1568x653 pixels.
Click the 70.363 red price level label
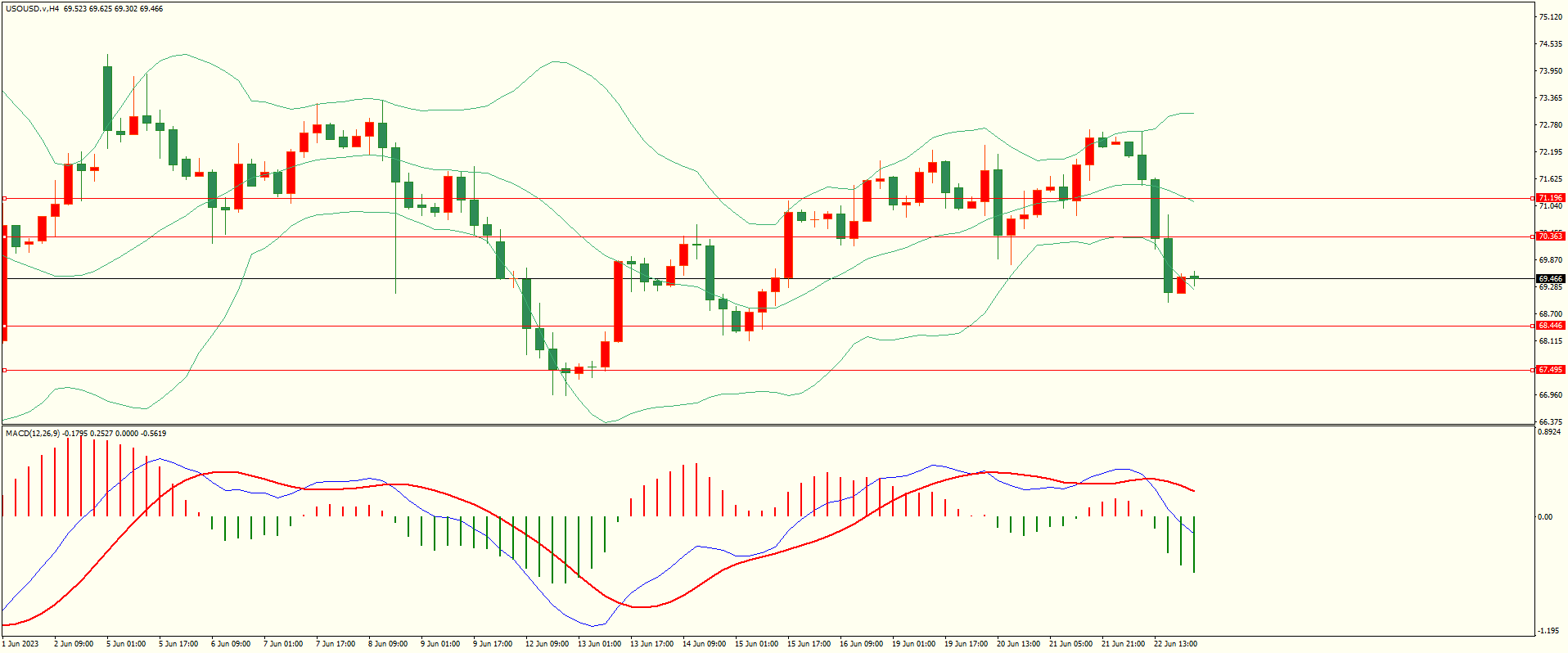click(x=1549, y=236)
